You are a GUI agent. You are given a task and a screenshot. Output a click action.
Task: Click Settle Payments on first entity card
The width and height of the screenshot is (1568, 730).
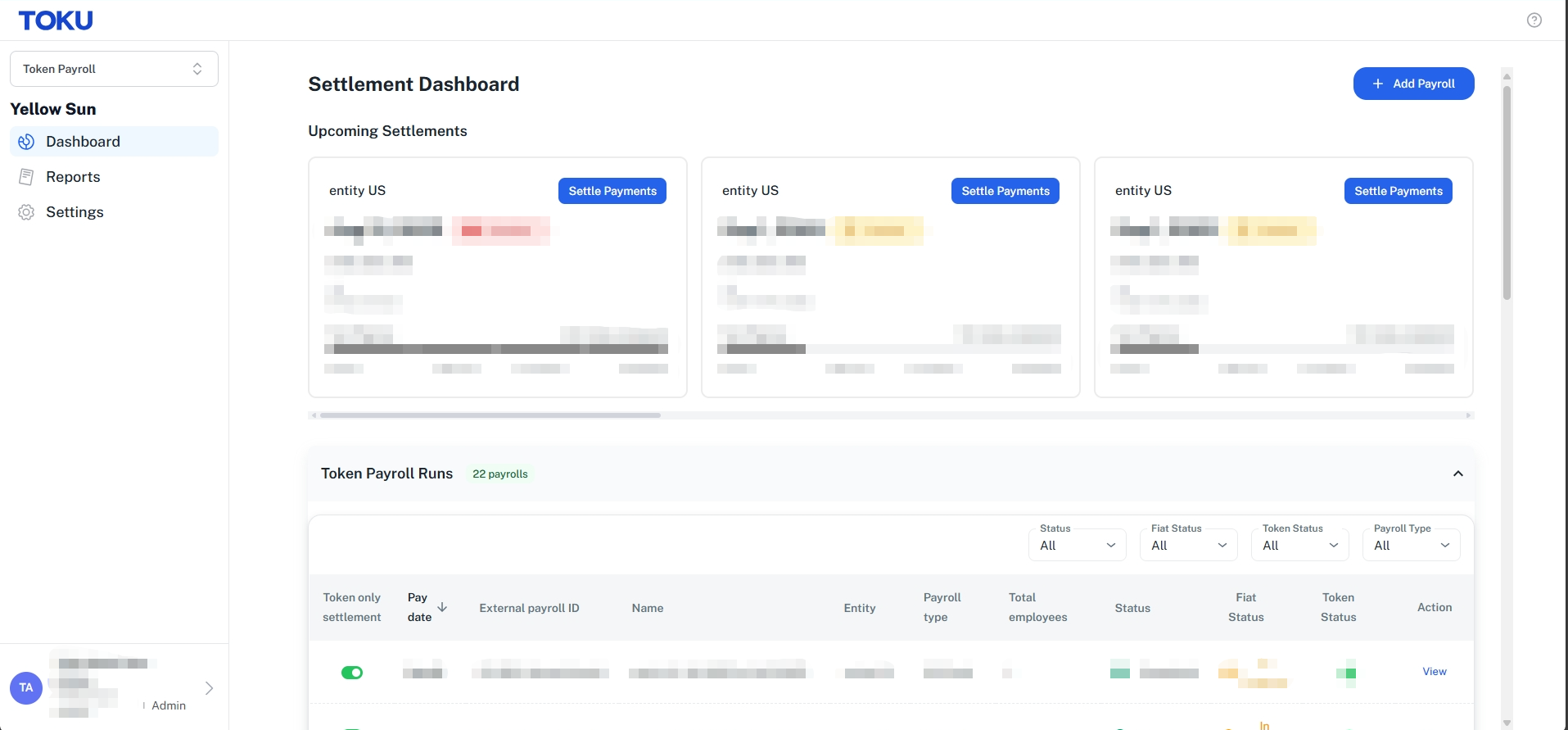(612, 191)
